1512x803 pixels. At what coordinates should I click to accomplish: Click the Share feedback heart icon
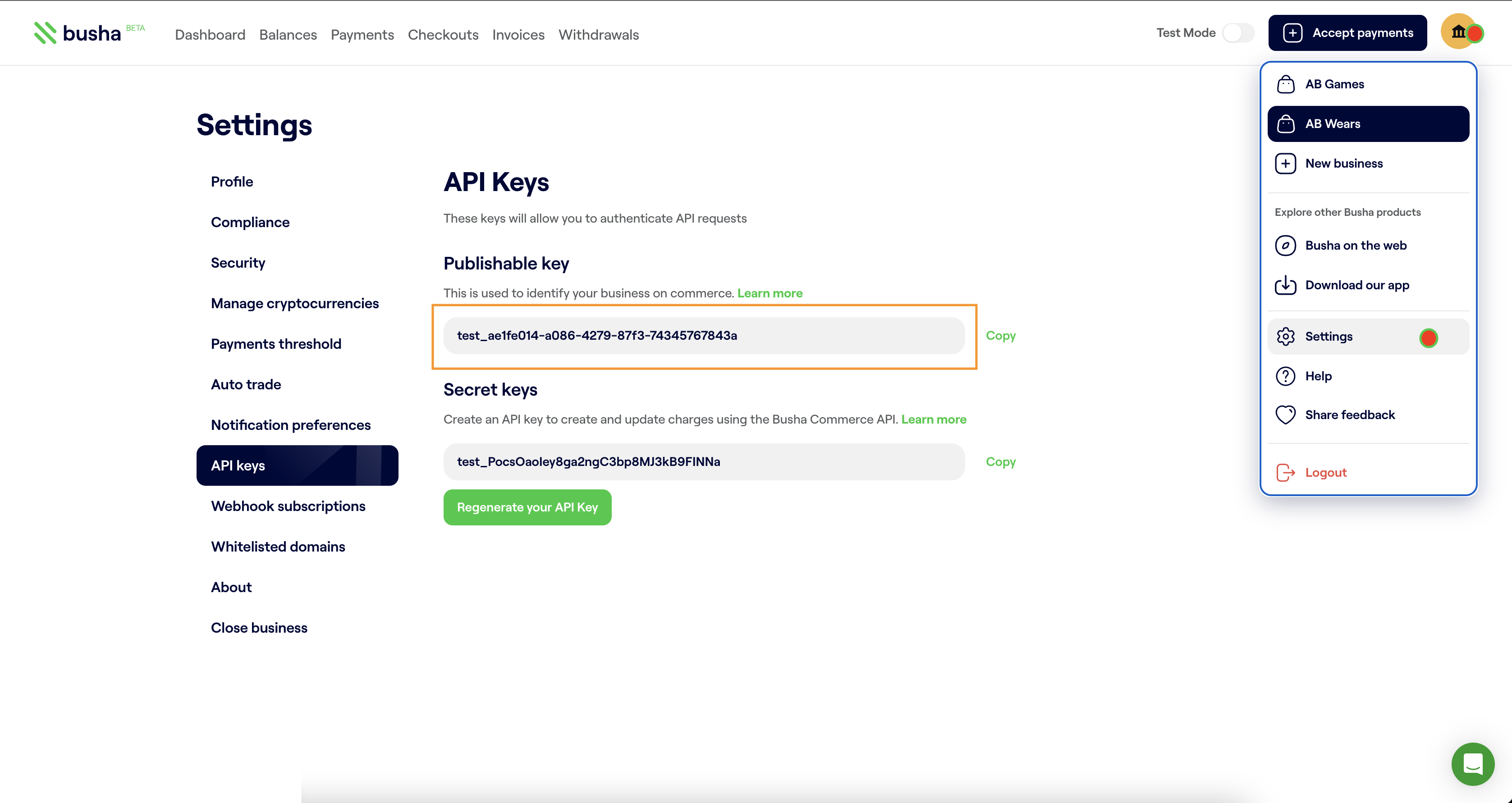(1285, 415)
